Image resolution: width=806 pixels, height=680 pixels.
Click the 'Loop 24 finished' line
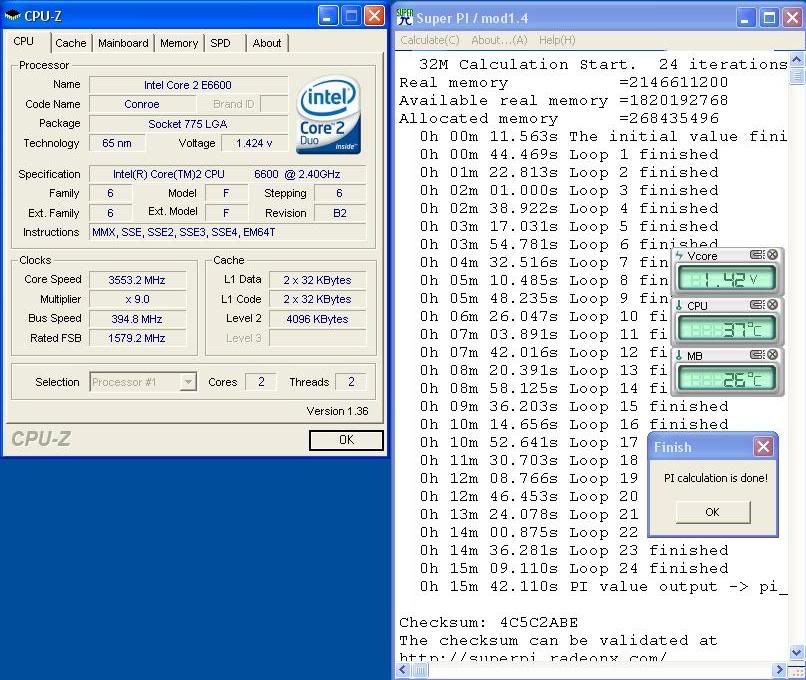click(574, 568)
